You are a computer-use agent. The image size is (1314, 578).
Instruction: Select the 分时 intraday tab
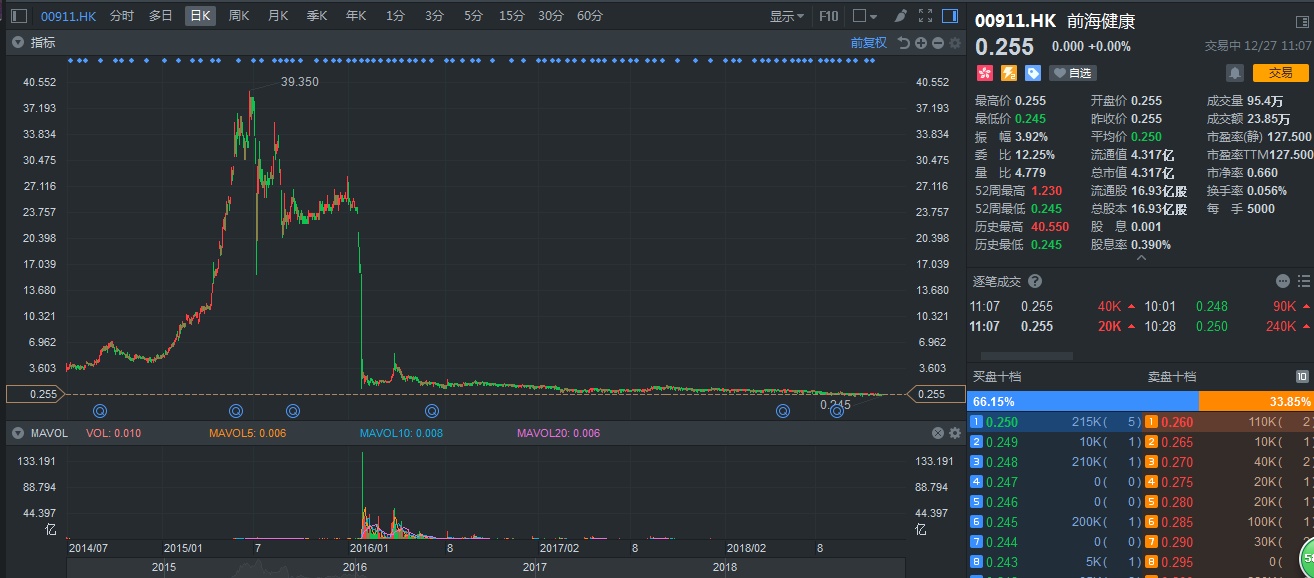tap(121, 16)
